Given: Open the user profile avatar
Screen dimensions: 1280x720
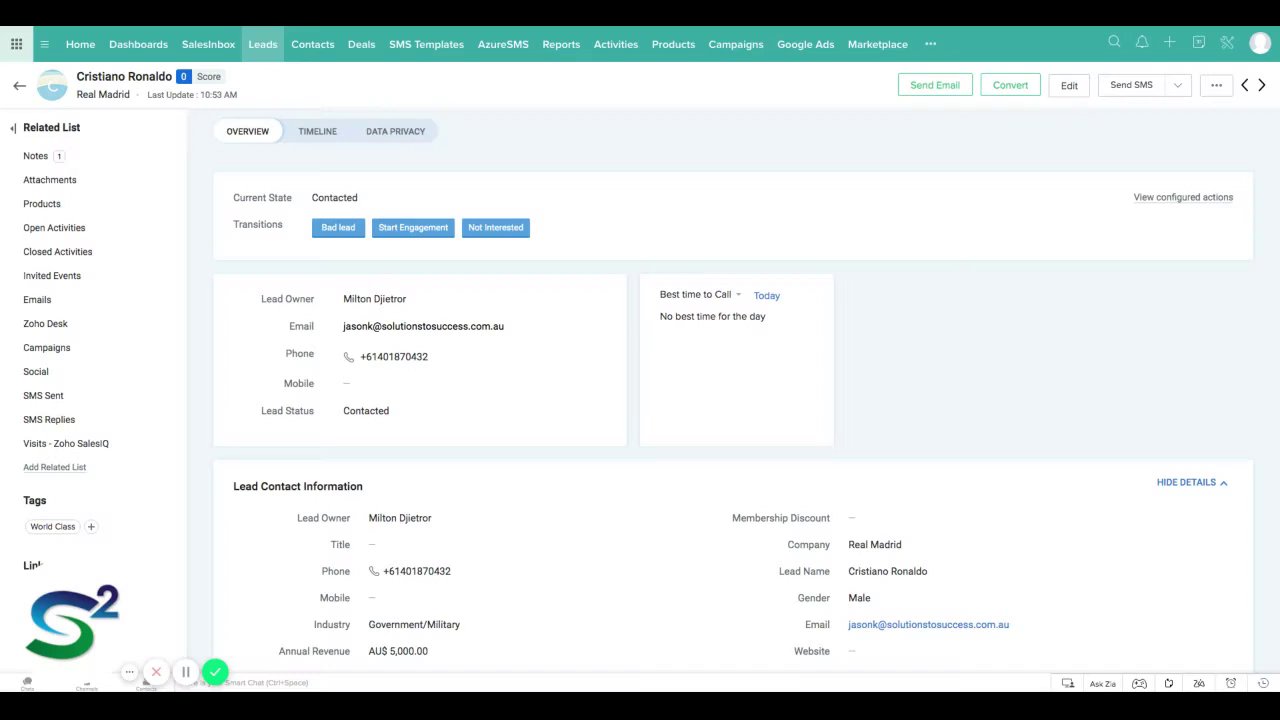Looking at the screenshot, I should coord(1259,43).
